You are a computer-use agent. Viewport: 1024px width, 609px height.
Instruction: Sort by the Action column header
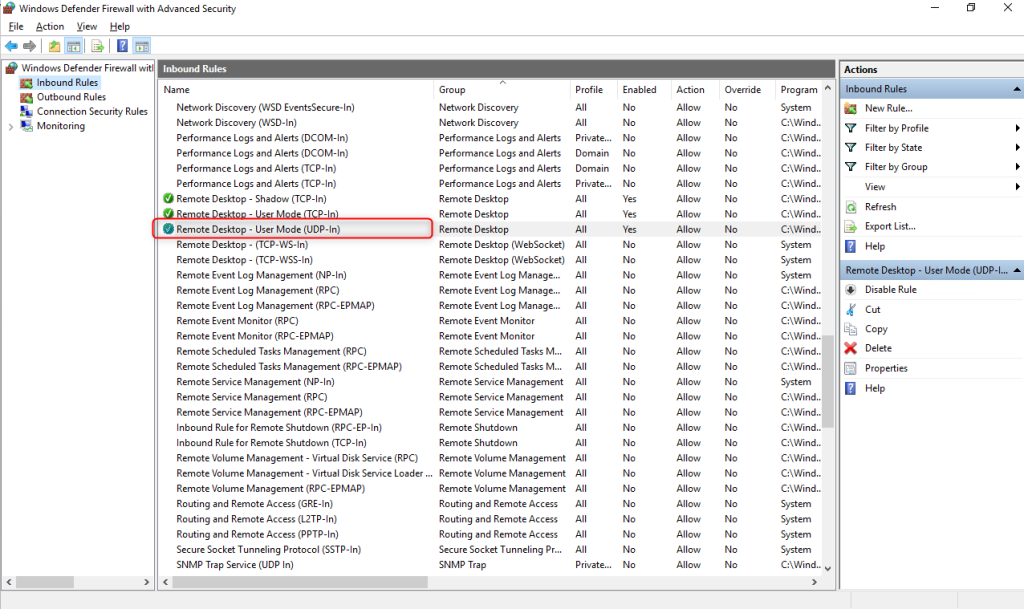pyautogui.click(x=694, y=89)
